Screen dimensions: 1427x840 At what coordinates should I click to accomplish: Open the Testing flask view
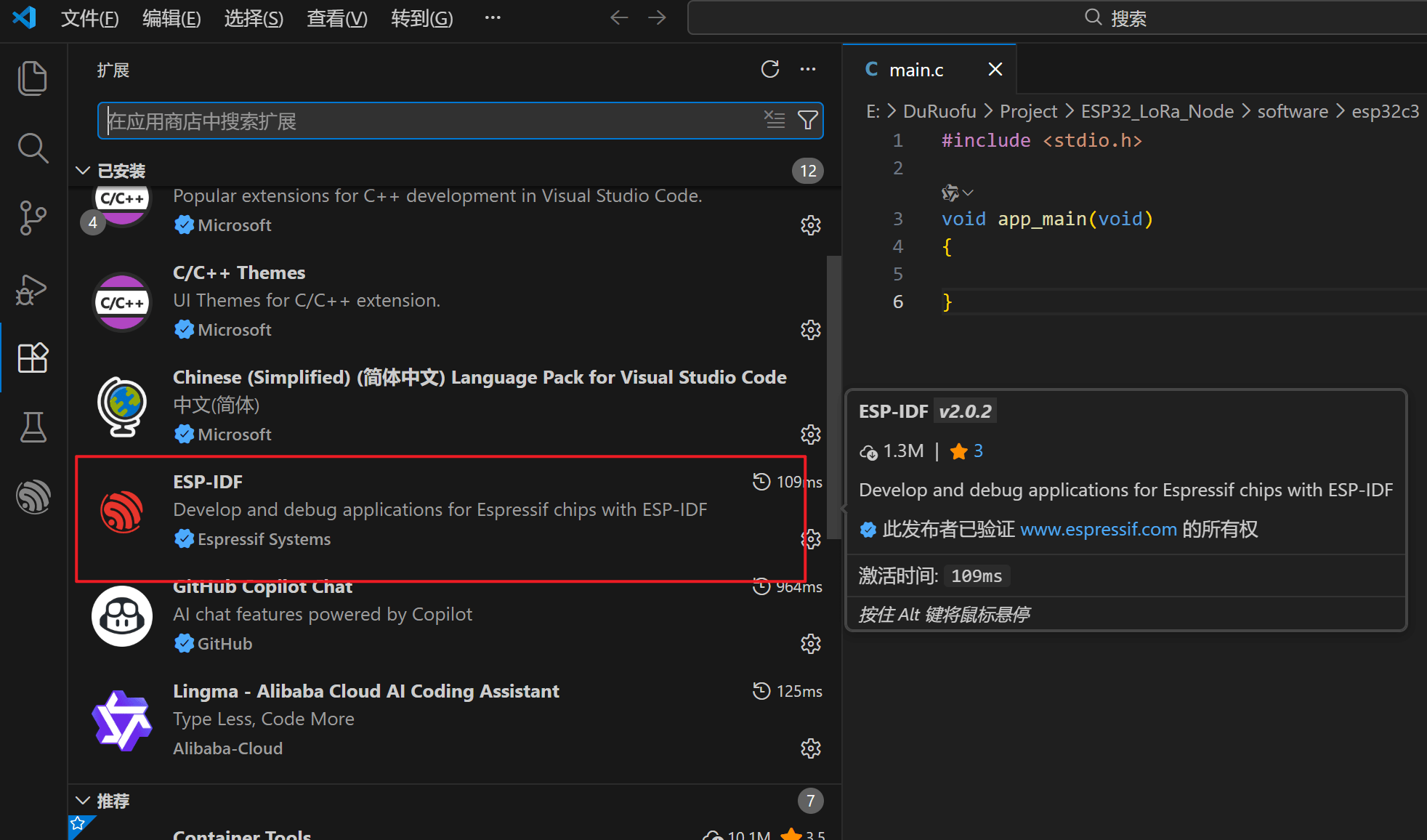point(33,427)
